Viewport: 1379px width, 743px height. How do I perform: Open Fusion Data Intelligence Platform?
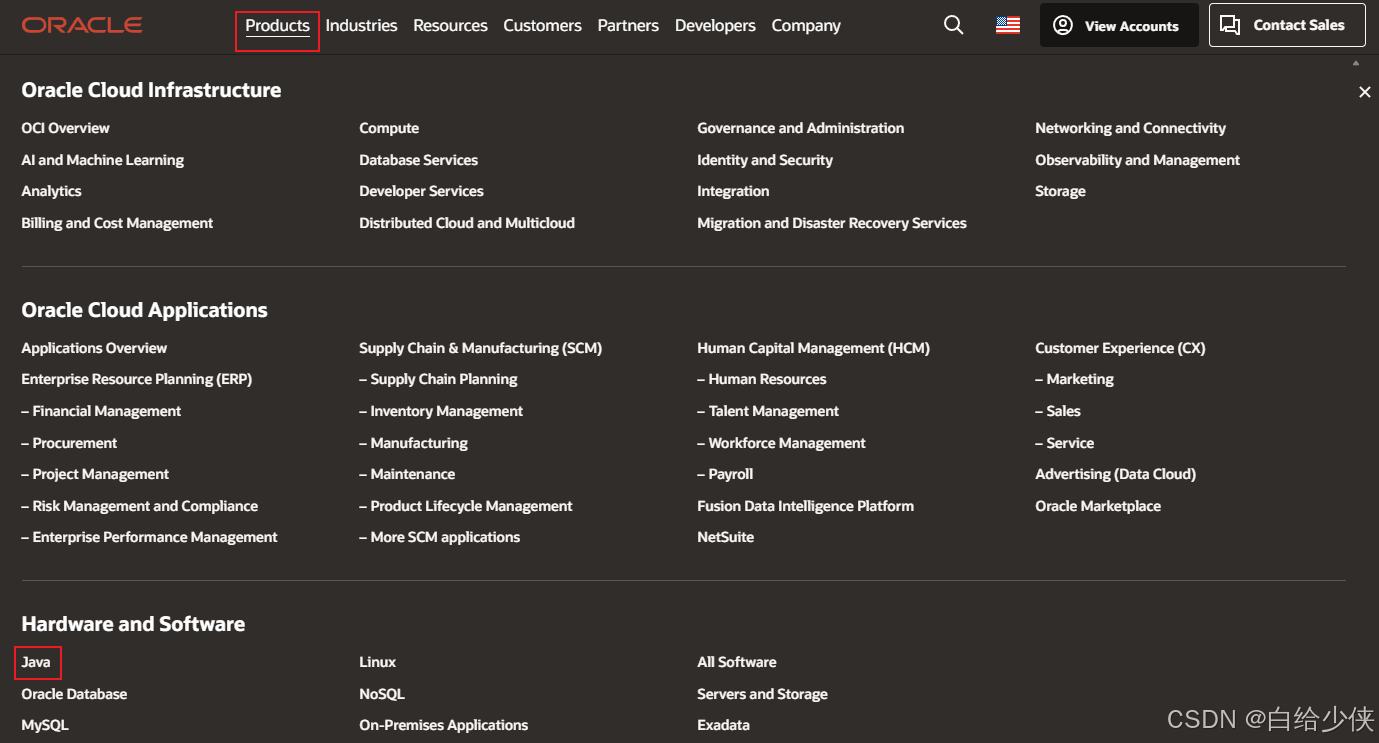[x=805, y=506]
